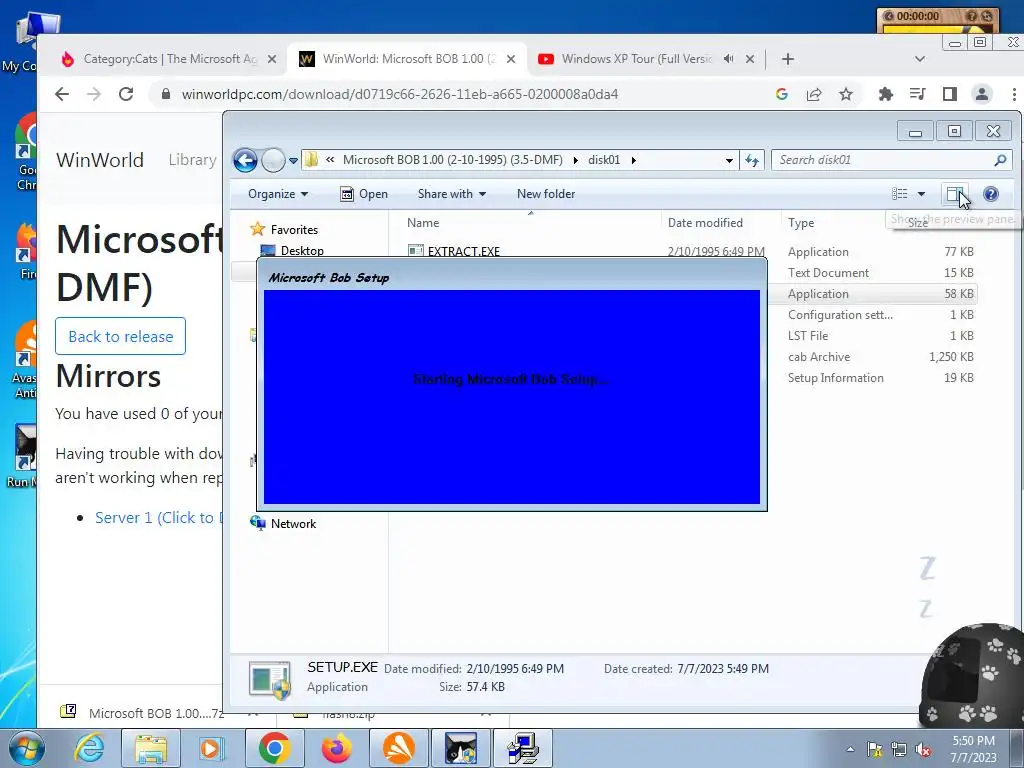The image size is (1024, 768).
Task: Click LST File type cell
Action: [808, 336]
